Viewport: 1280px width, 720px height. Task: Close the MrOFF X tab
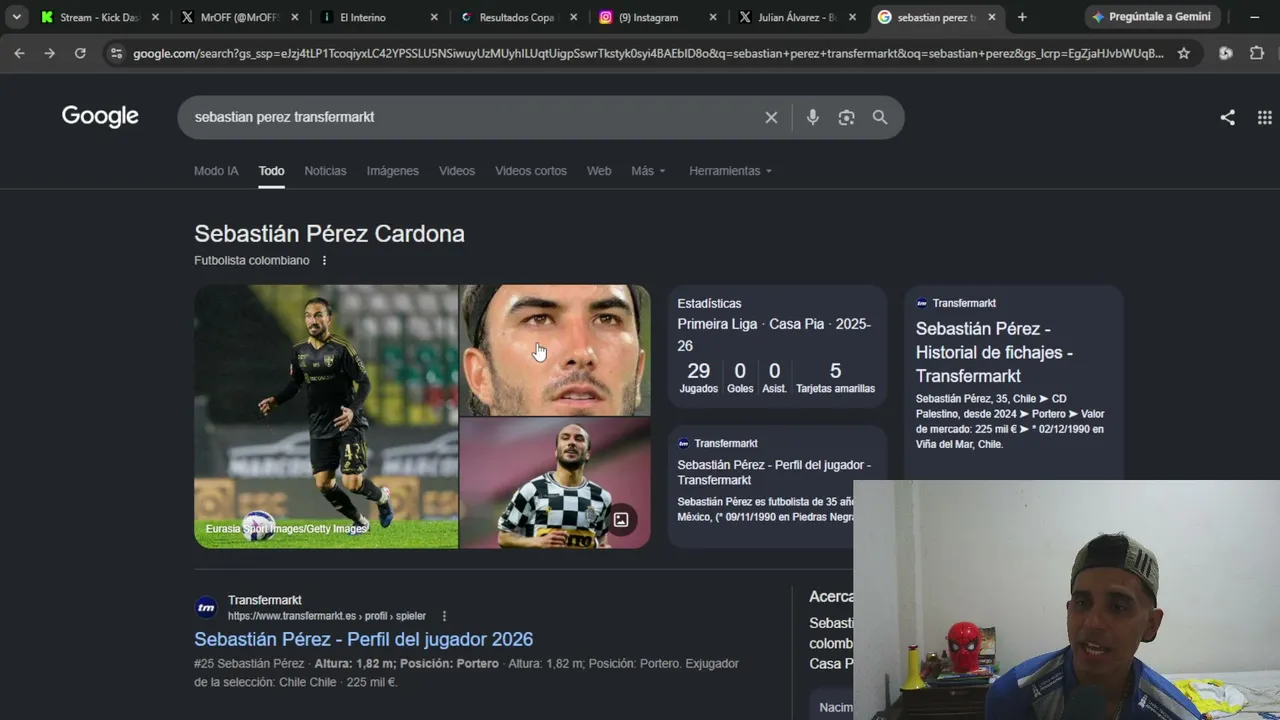[294, 17]
